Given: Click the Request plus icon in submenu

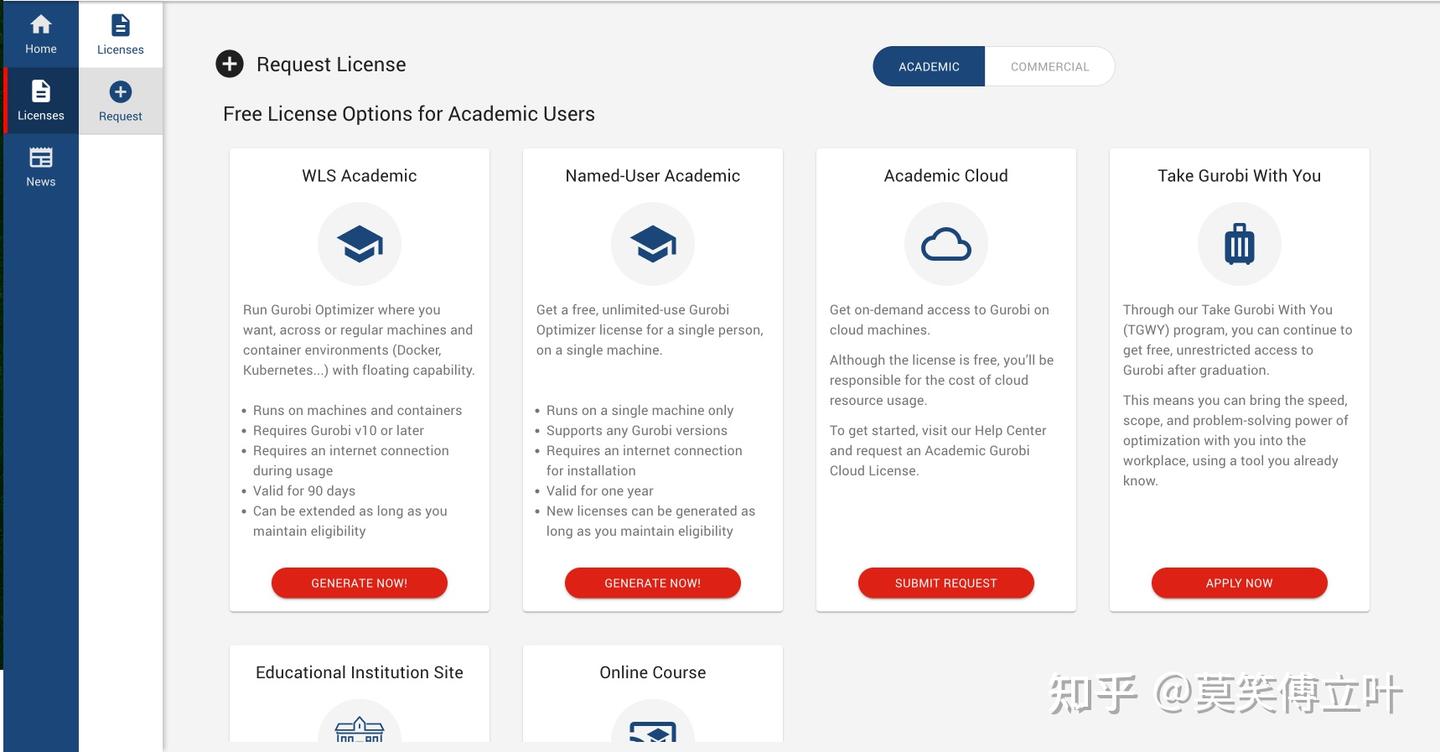Looking at the screenshot, I should (x=120, y=92).
